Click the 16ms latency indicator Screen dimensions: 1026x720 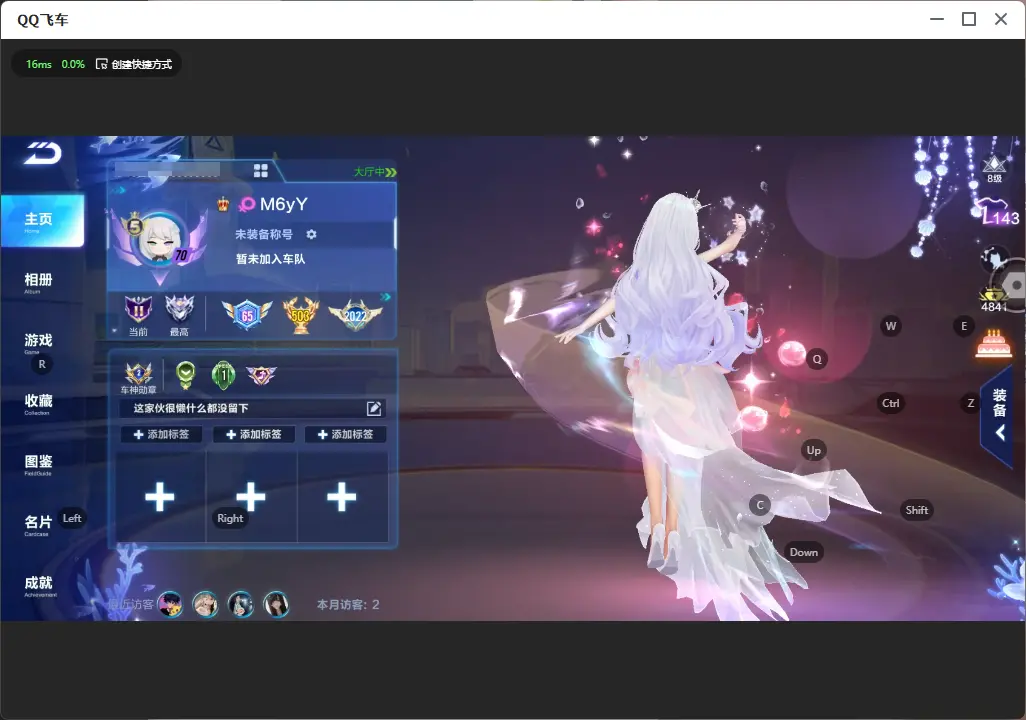(x=39, y=64)
